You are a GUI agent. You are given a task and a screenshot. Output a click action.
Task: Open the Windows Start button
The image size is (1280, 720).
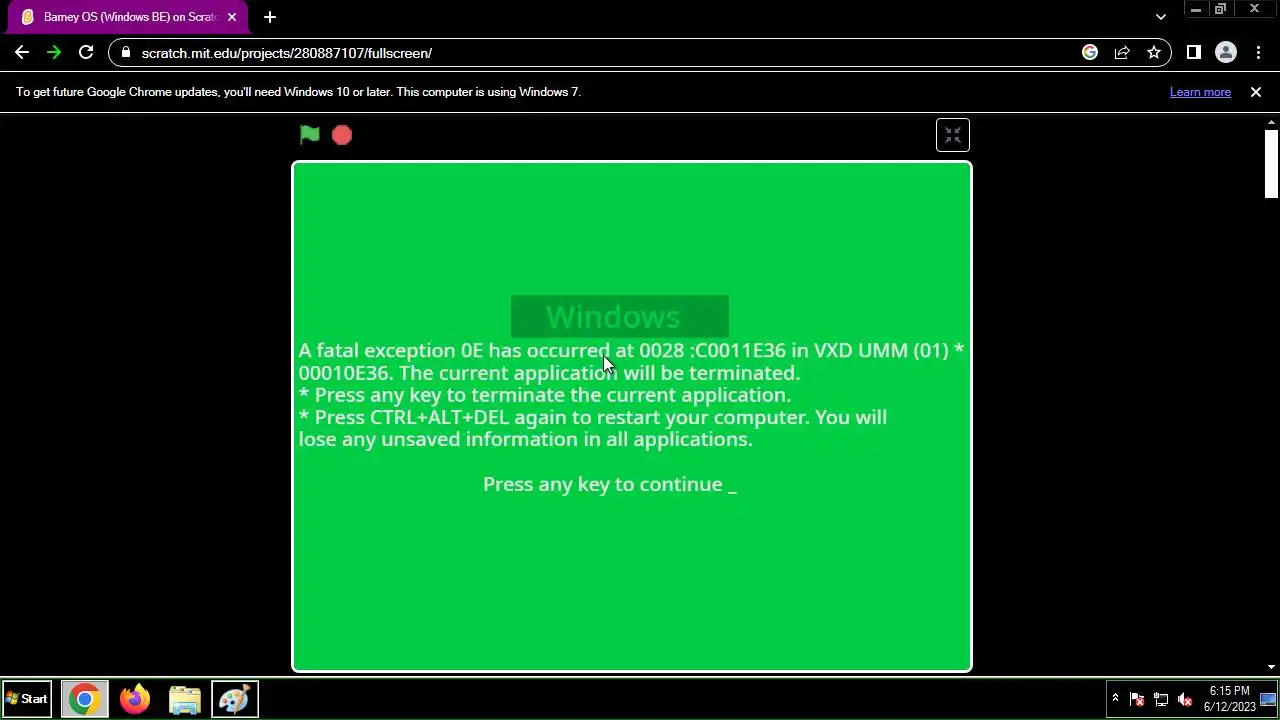click(27, 699)
